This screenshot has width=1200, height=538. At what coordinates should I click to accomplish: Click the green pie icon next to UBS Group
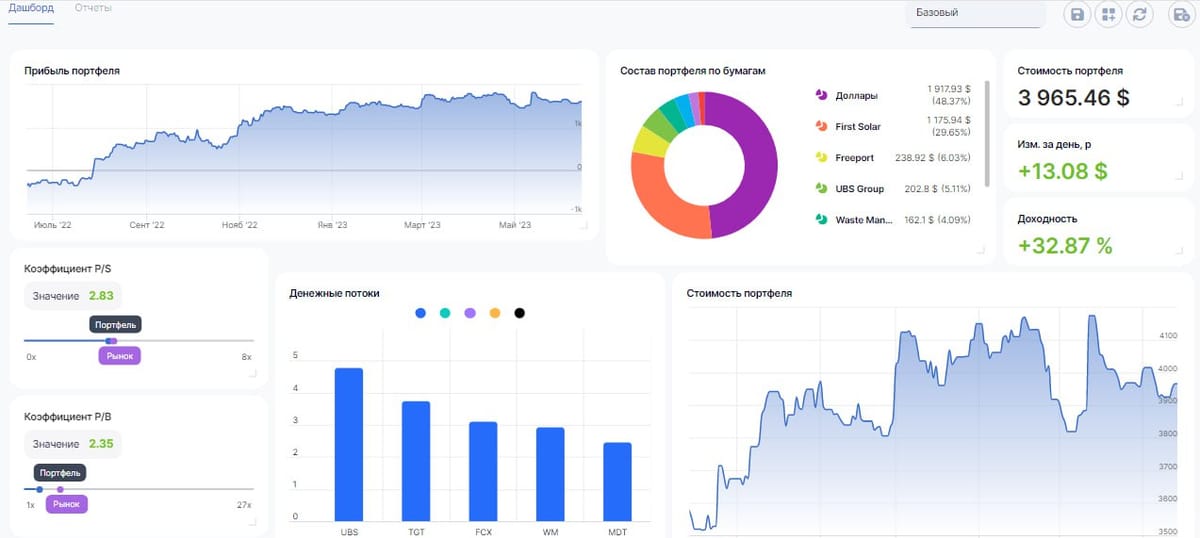click(x=821, y=188)
